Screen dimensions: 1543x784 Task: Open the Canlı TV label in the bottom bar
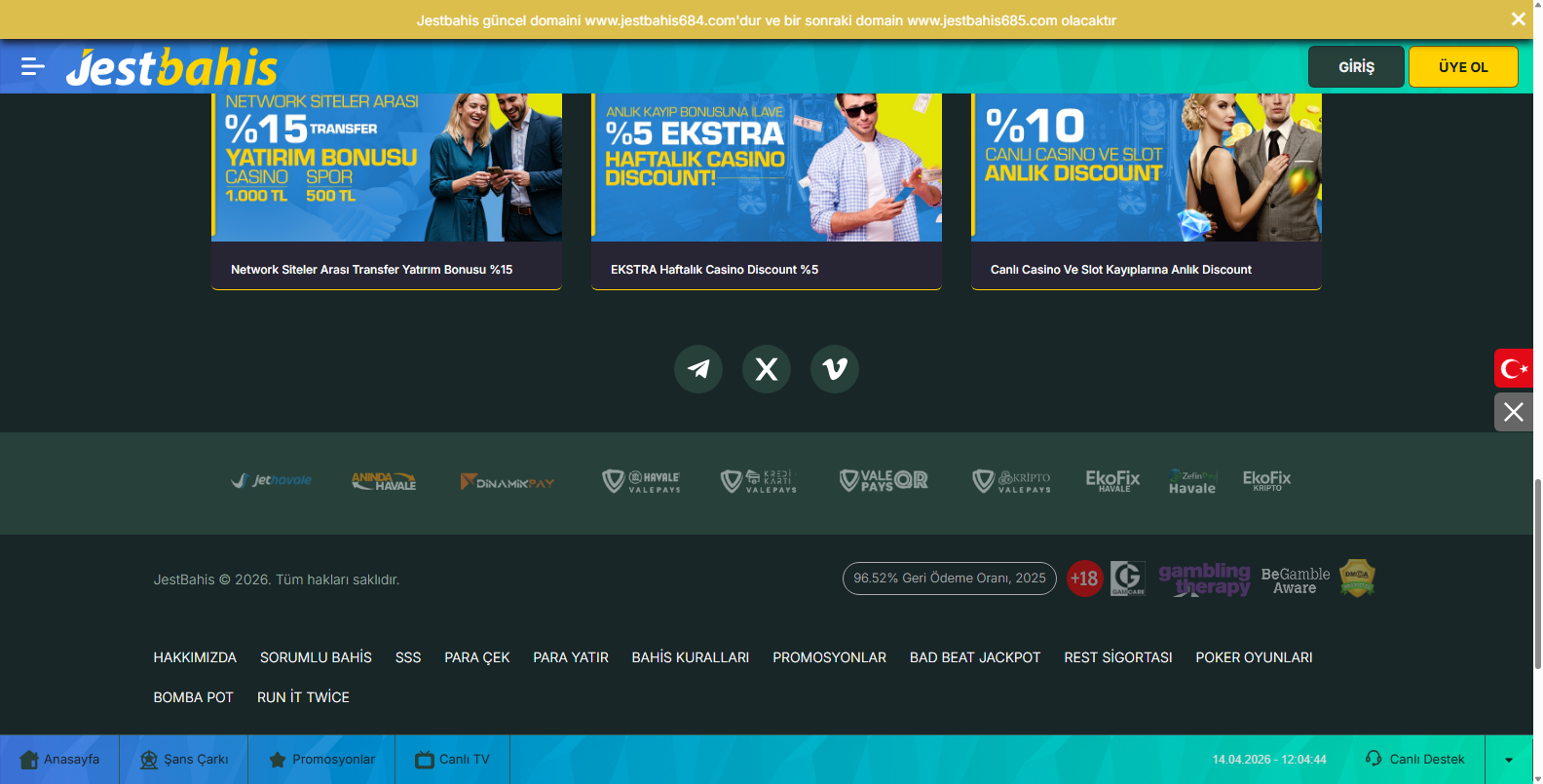[465, 760]
